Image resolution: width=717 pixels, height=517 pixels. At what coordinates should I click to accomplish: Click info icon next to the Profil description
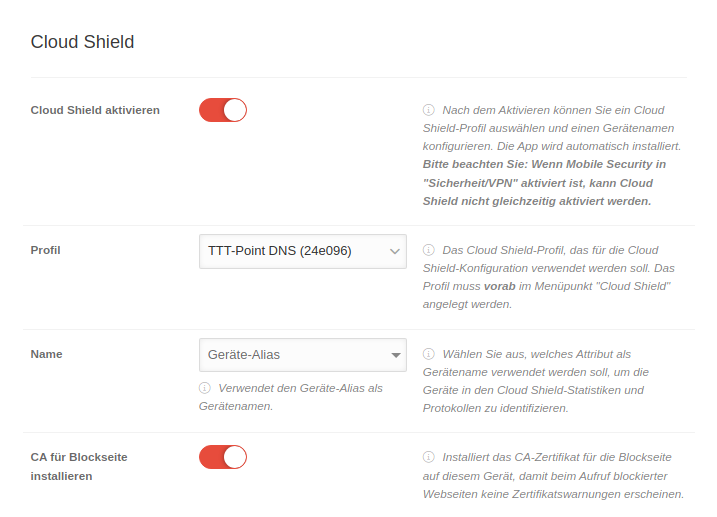[428, 250]
